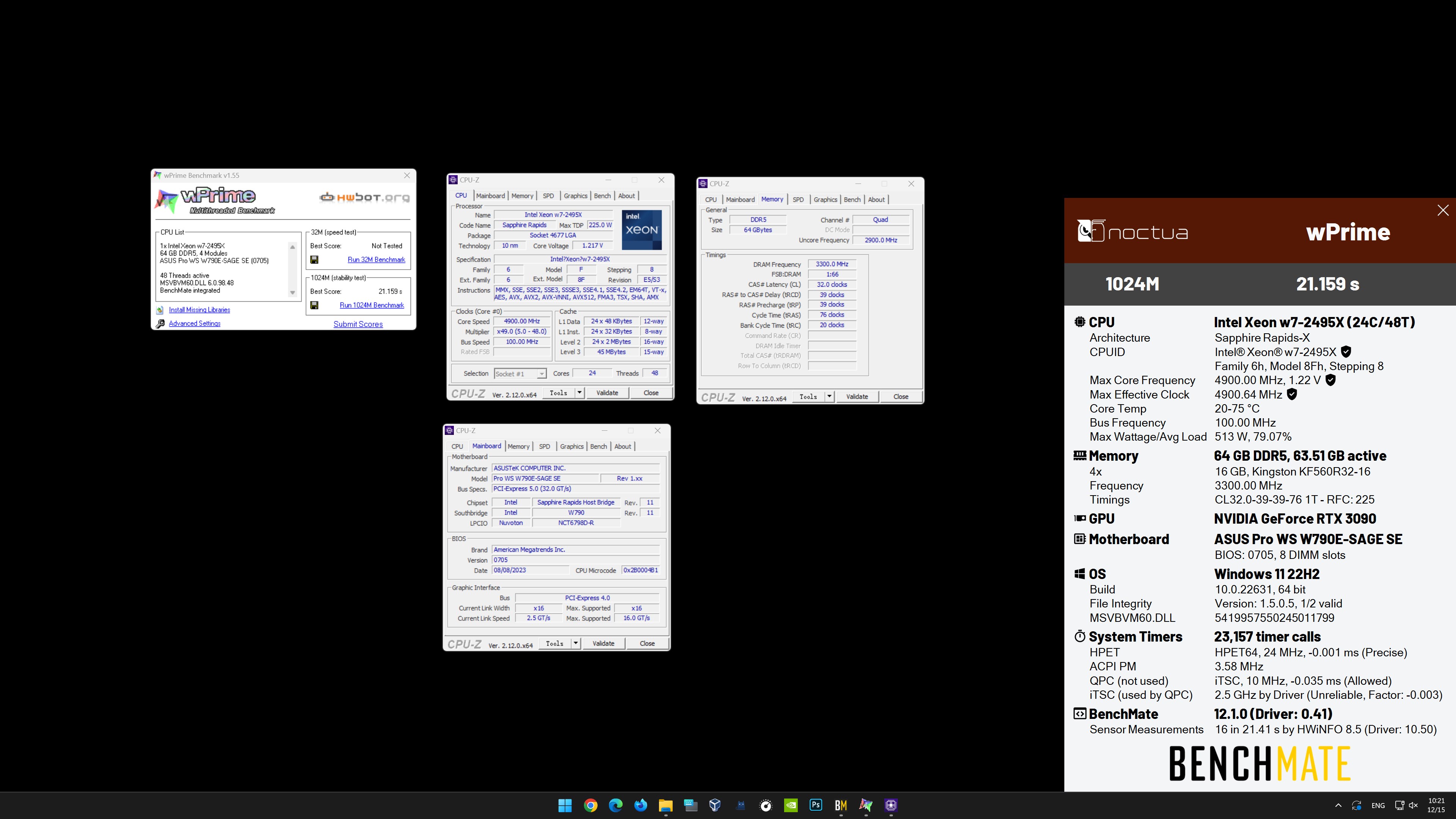Open SPD tab in CPU-Z memory window
Viewport: 1456px width, 819px height.
[x=798, y=199]
